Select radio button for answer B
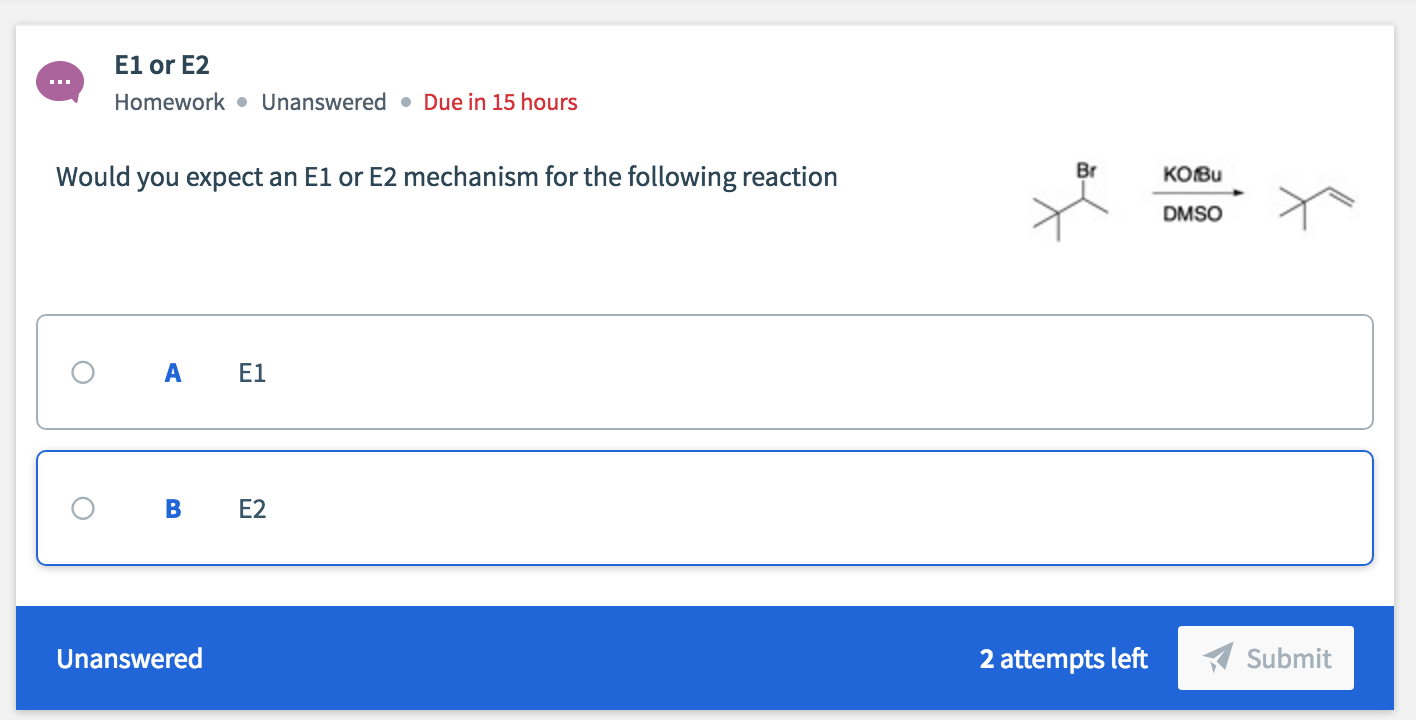Viewport: 1416px width, 720px height. point(83,508)
